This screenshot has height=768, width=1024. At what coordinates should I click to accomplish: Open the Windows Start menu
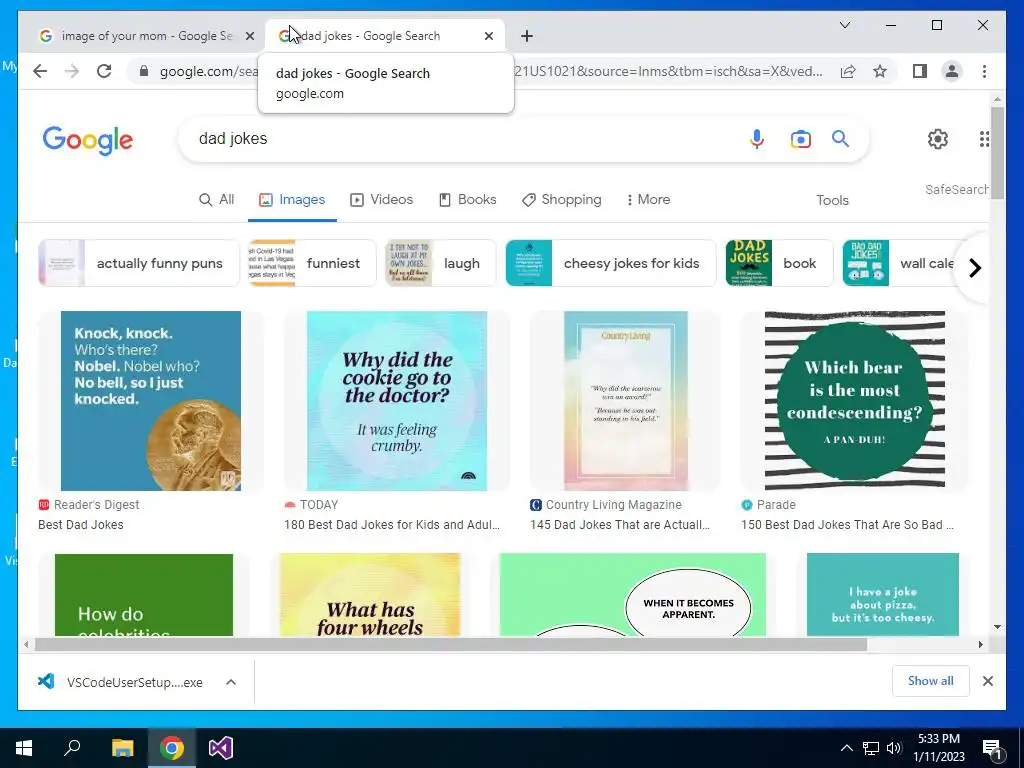[24, 748]
